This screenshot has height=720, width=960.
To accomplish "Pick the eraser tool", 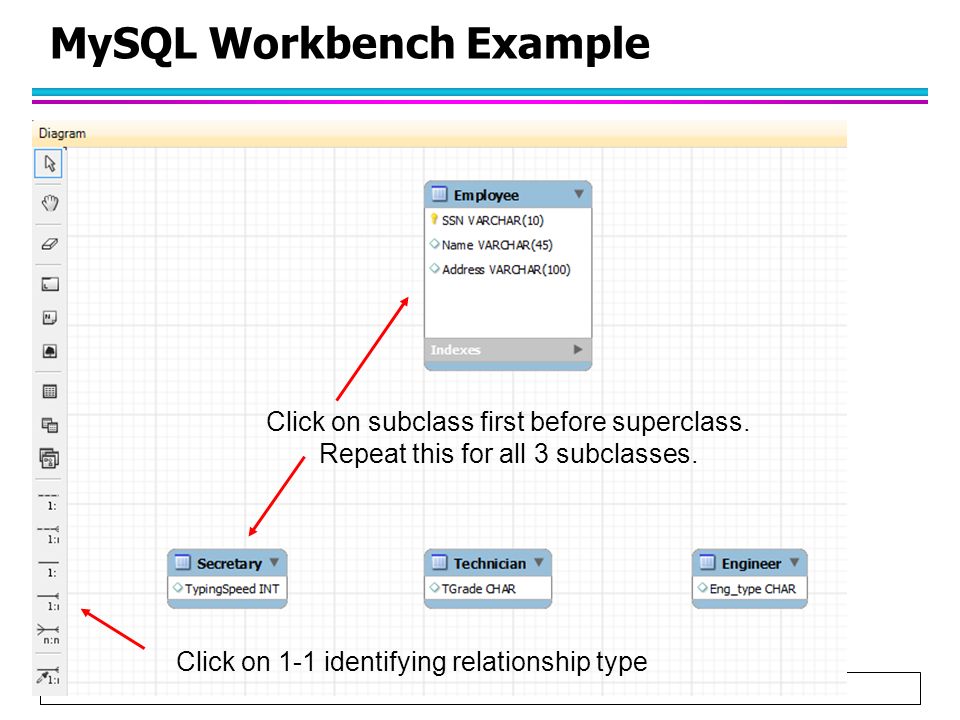I will click(50, 244).
